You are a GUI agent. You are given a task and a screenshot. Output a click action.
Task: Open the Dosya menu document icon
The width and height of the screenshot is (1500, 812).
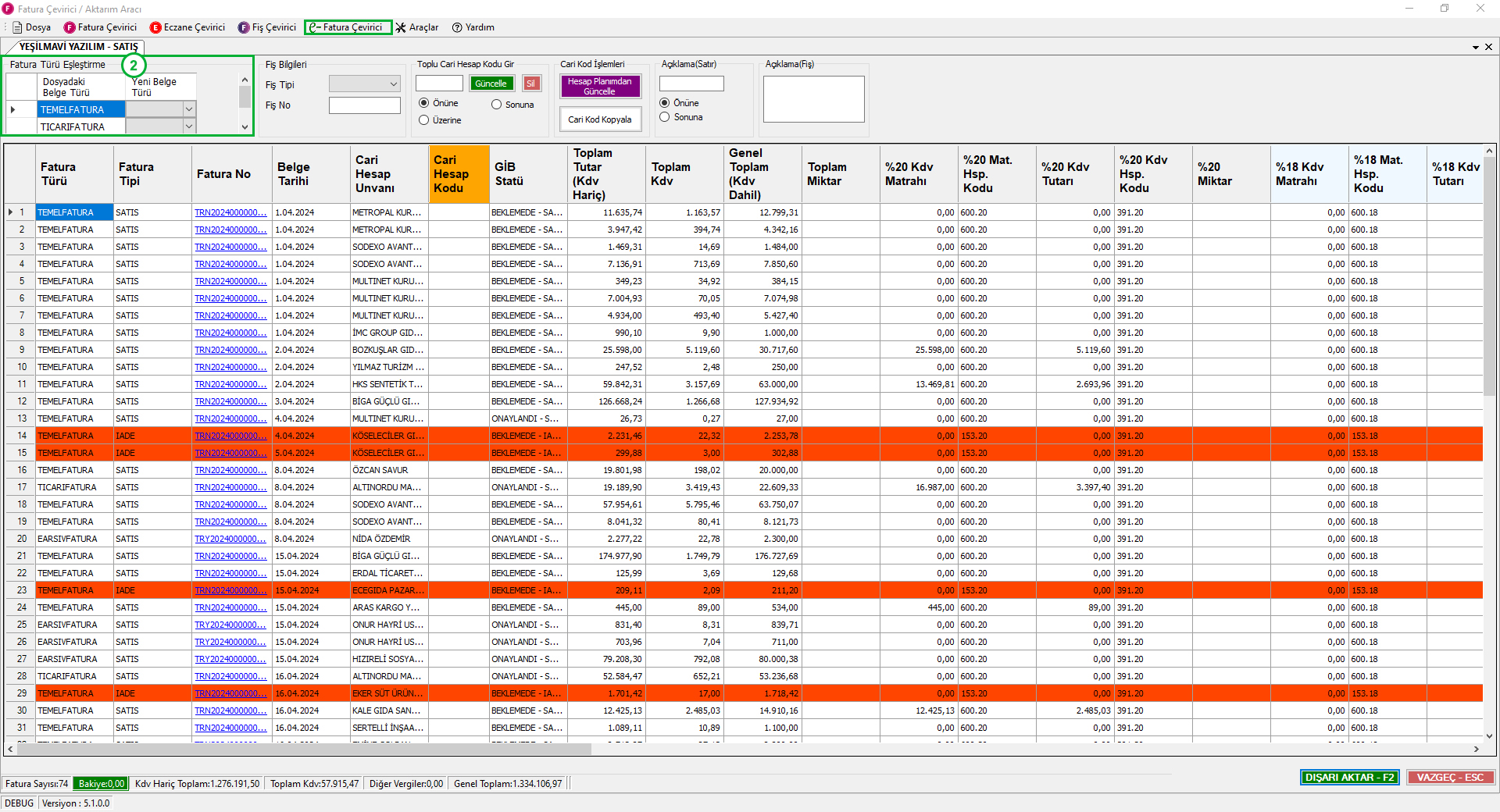(17, 27)
